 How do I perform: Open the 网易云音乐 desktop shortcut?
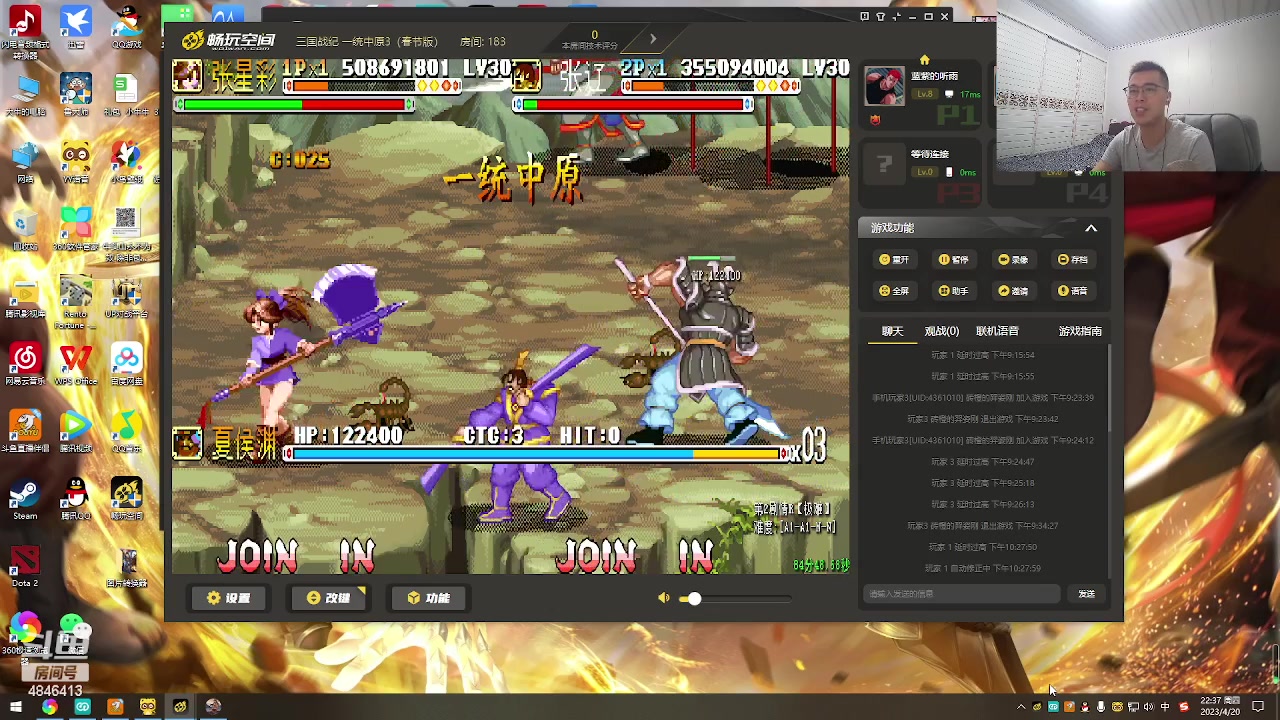(25, 365)
